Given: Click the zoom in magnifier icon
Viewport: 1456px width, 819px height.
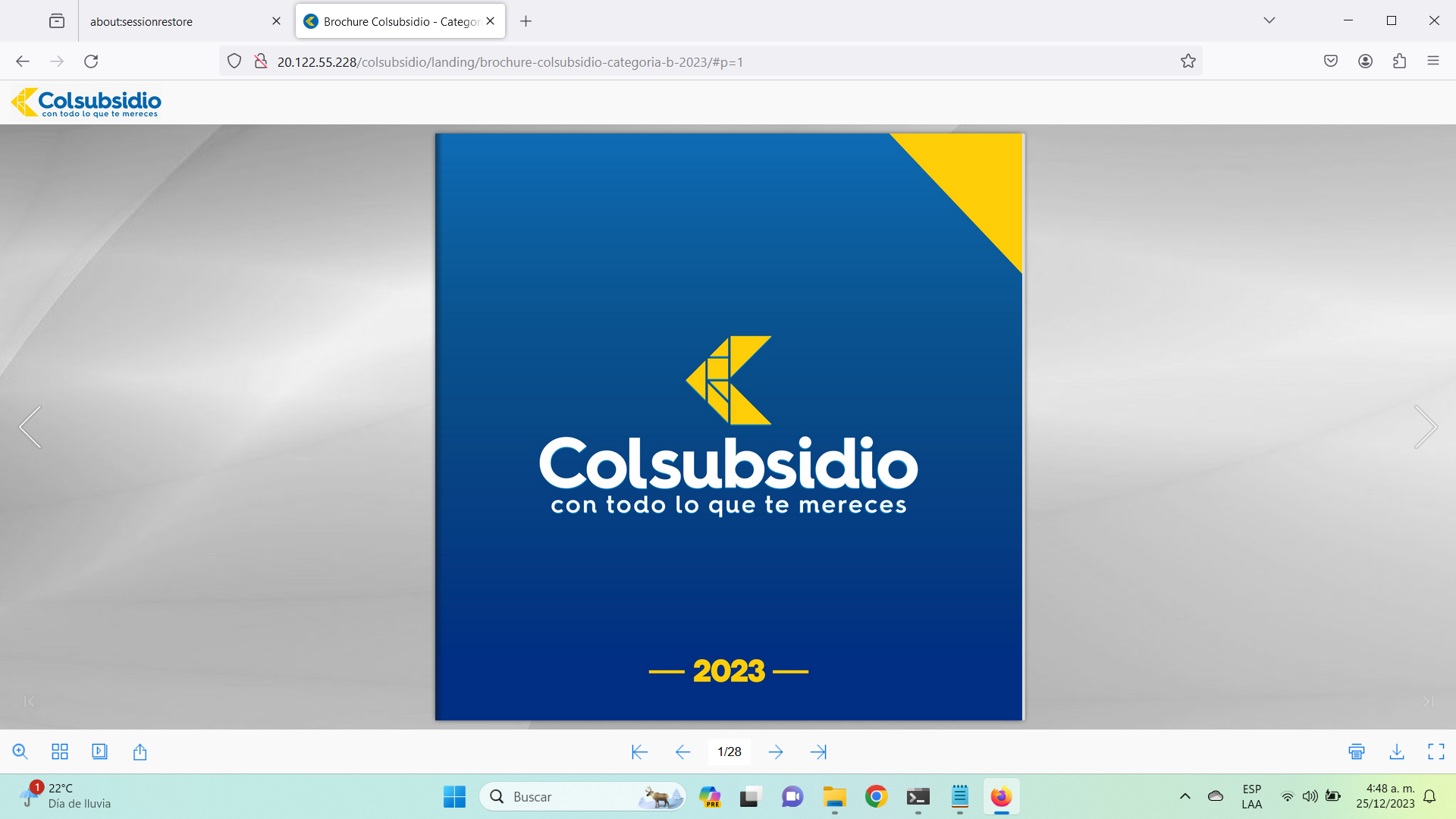Looking at the screenshot, I should coord(20,752).
